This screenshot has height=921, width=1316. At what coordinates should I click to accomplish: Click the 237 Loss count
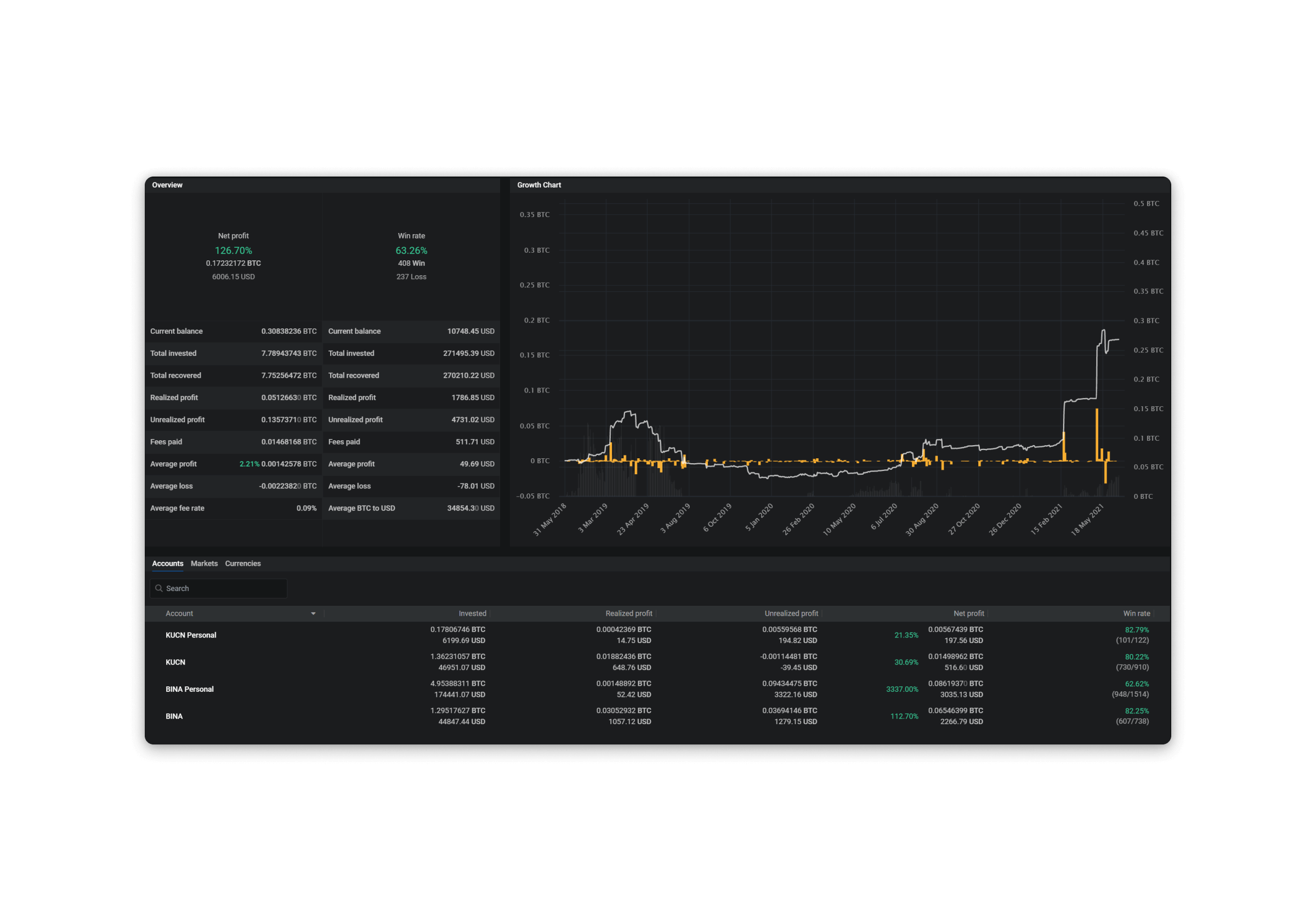(x=412, y=277)
